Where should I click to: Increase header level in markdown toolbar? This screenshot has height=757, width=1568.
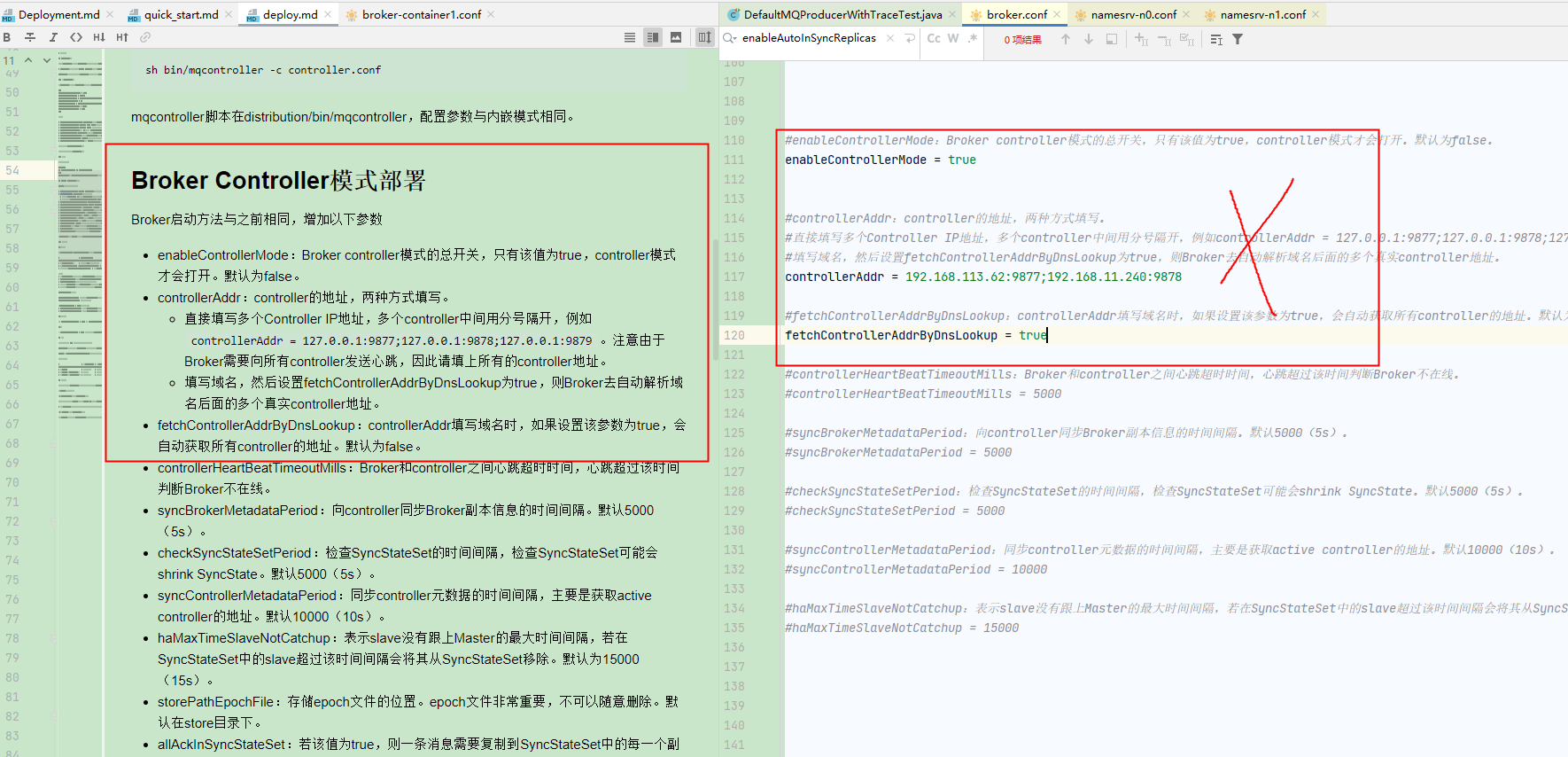click(122, 37)
